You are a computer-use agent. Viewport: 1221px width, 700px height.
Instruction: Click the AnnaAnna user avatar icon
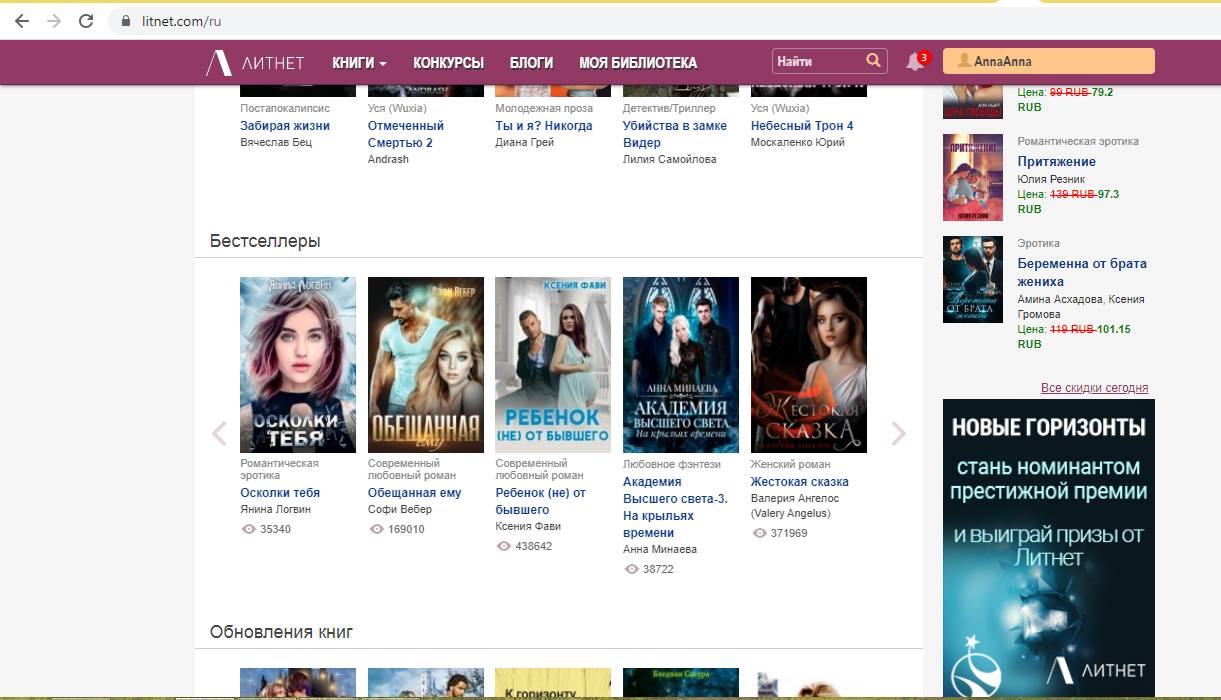964,61
